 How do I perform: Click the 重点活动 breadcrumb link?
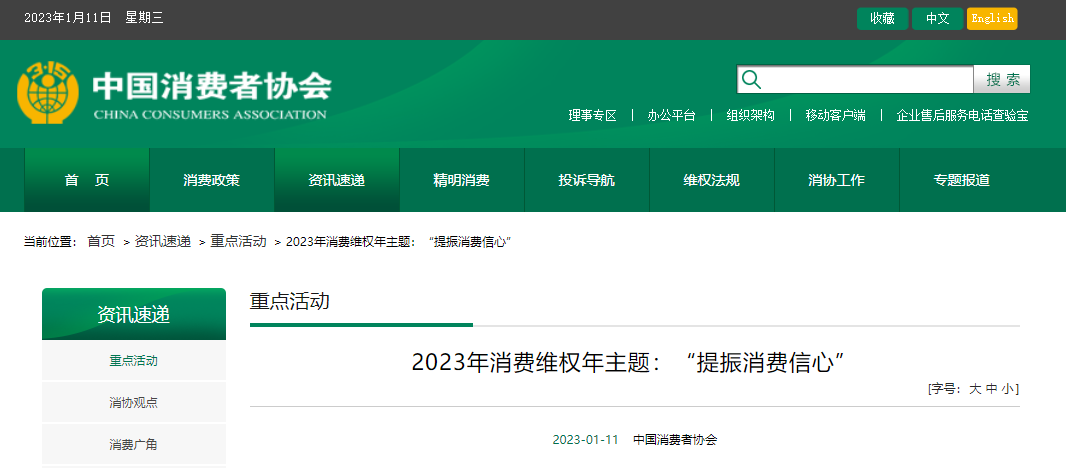(x=238, y=241)
